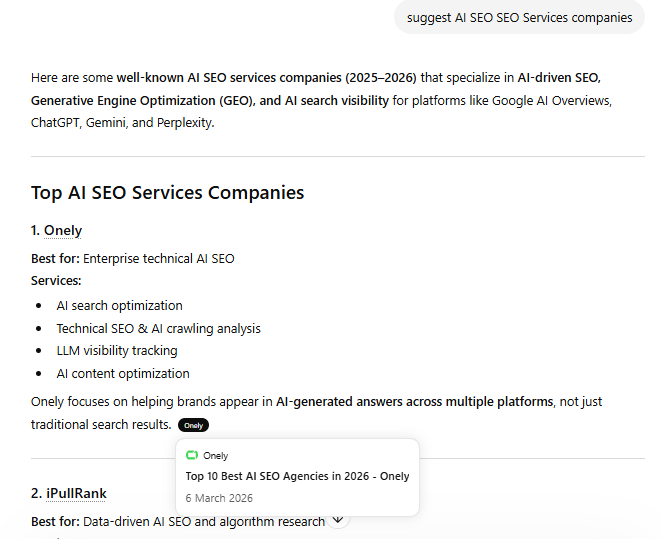661x539 pixels.
Task: Click the 'Services:' label under Onely
Action: tap(56, 281)
